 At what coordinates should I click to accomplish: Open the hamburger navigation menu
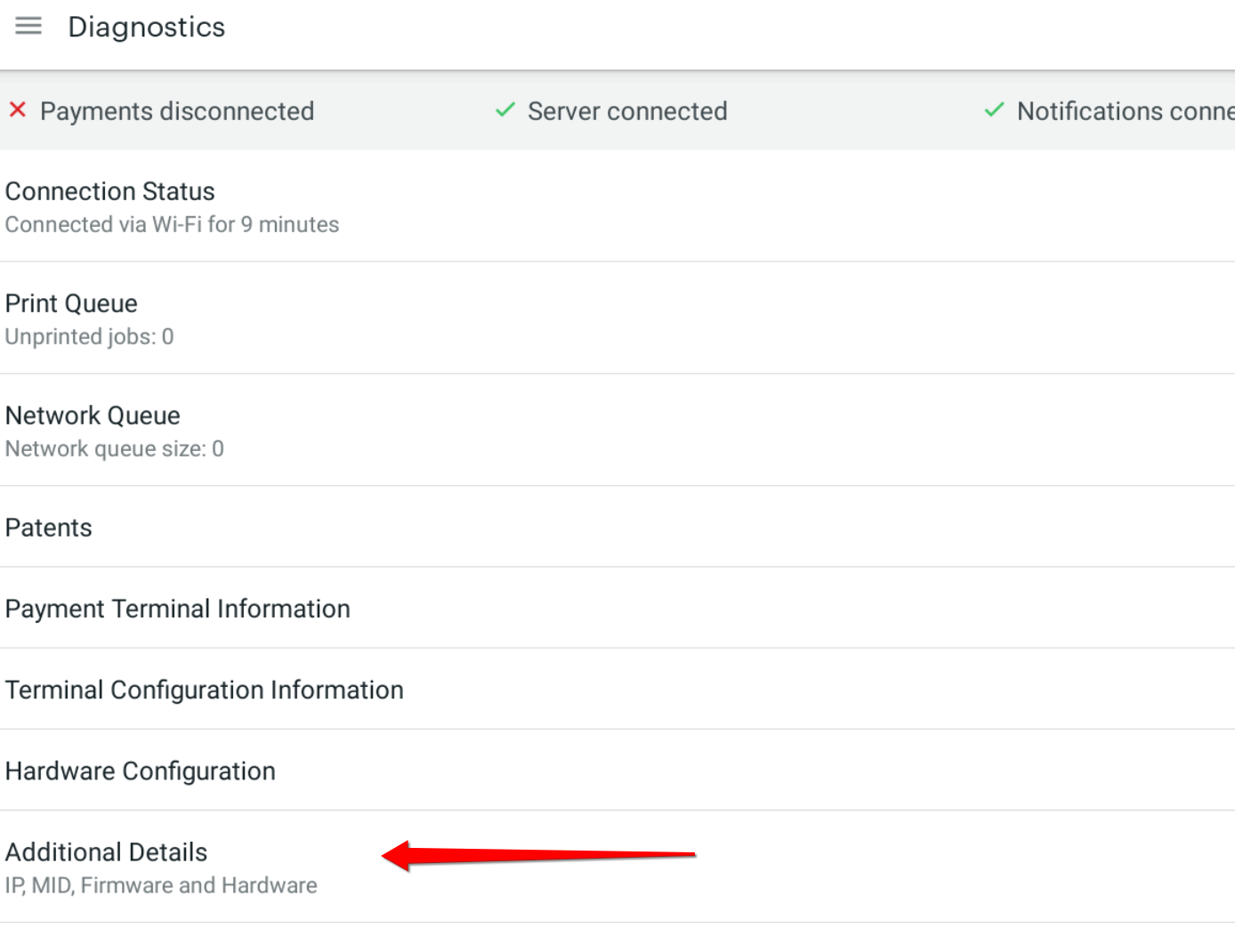point(28,26)
